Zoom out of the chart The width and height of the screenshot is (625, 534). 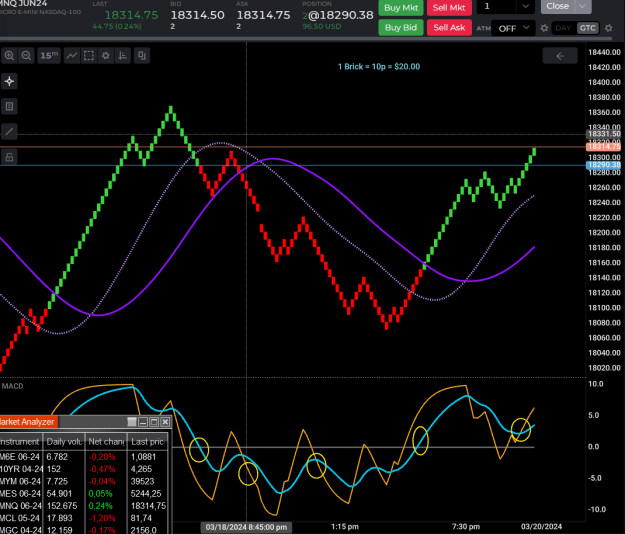pyautogui.click(x=26, y=55)
